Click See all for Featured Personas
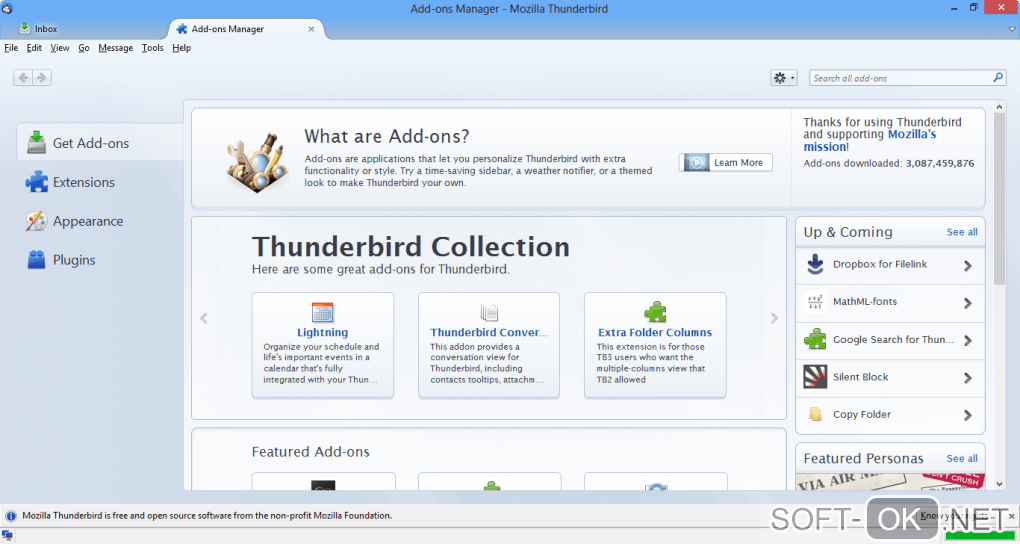The width and height of the screenshot is (1020, 544). tap(961, 459)
